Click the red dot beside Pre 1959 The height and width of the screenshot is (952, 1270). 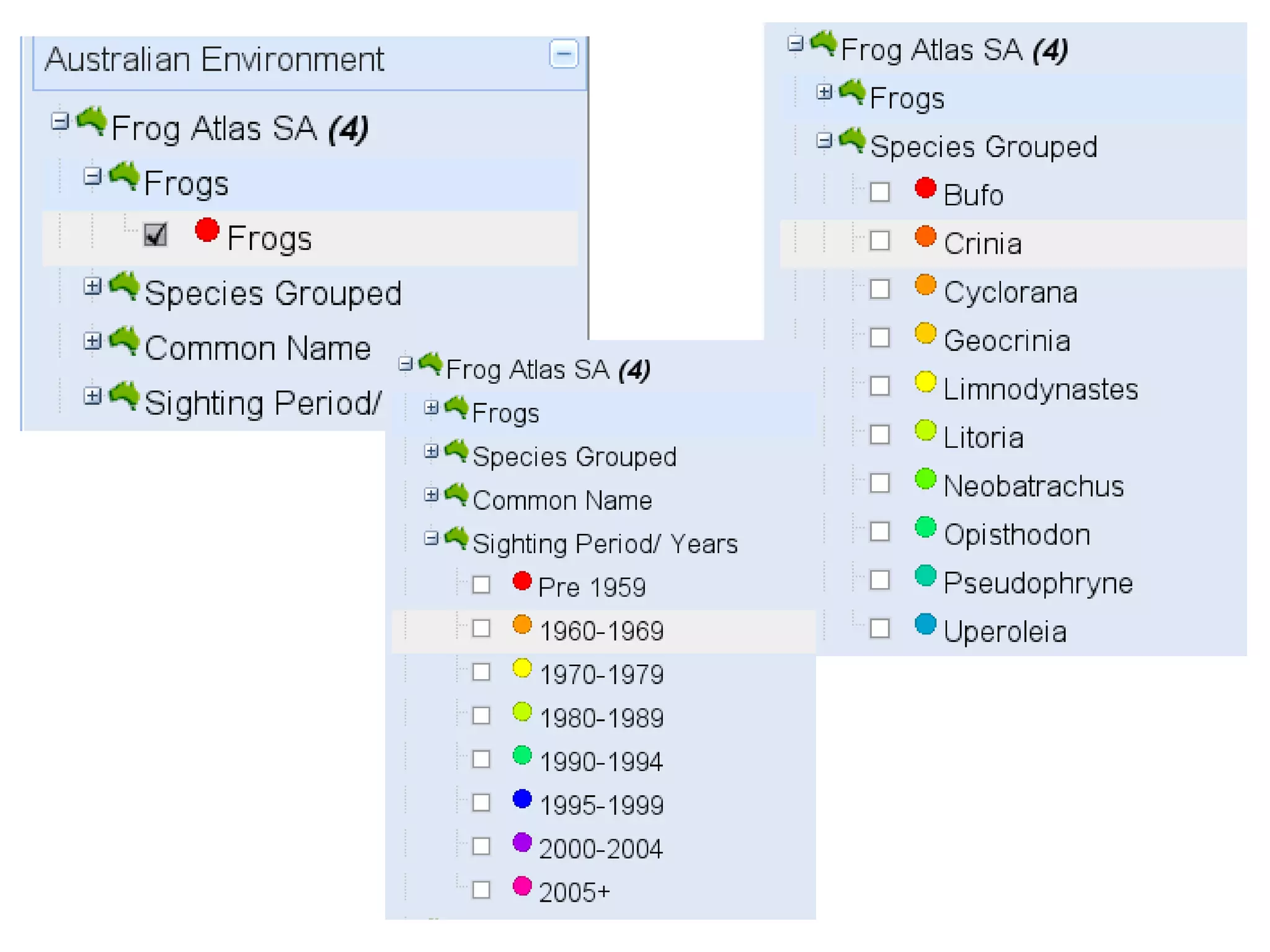(x=522, y=581)
